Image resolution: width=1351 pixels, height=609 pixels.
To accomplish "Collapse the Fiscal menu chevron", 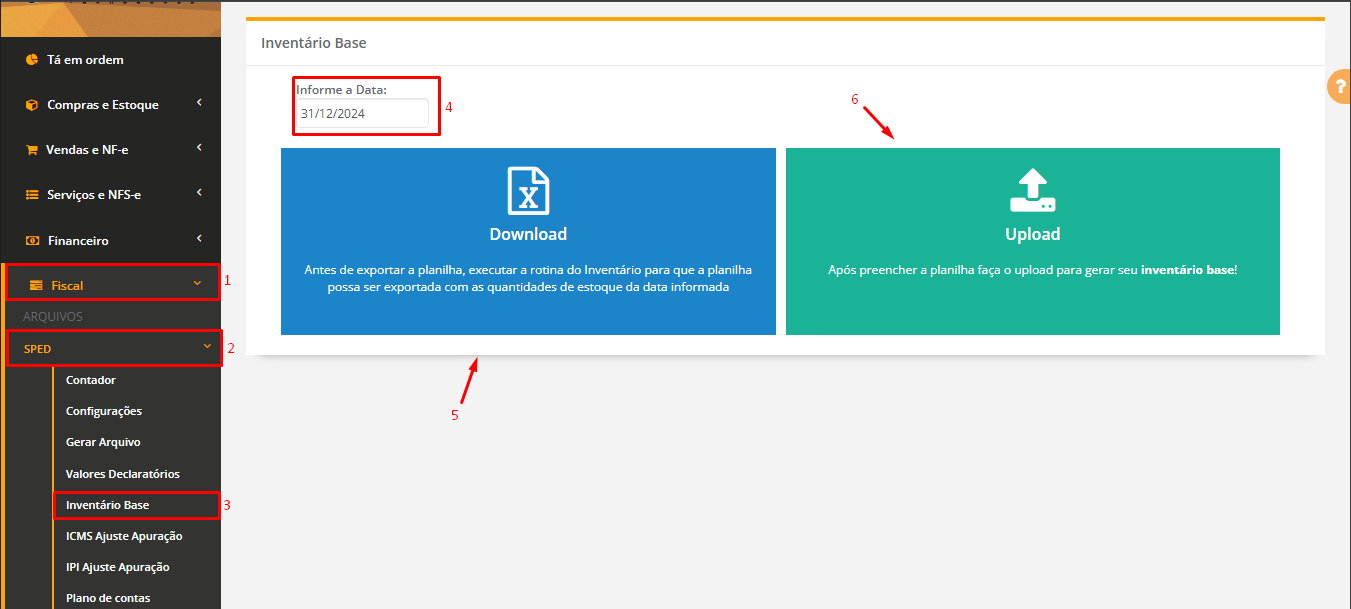I will [x=197, y=284].
